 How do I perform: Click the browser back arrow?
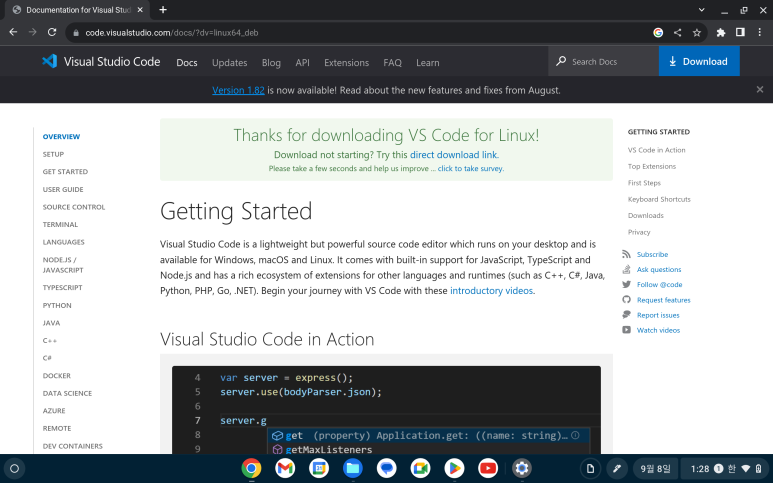point(13,33)
